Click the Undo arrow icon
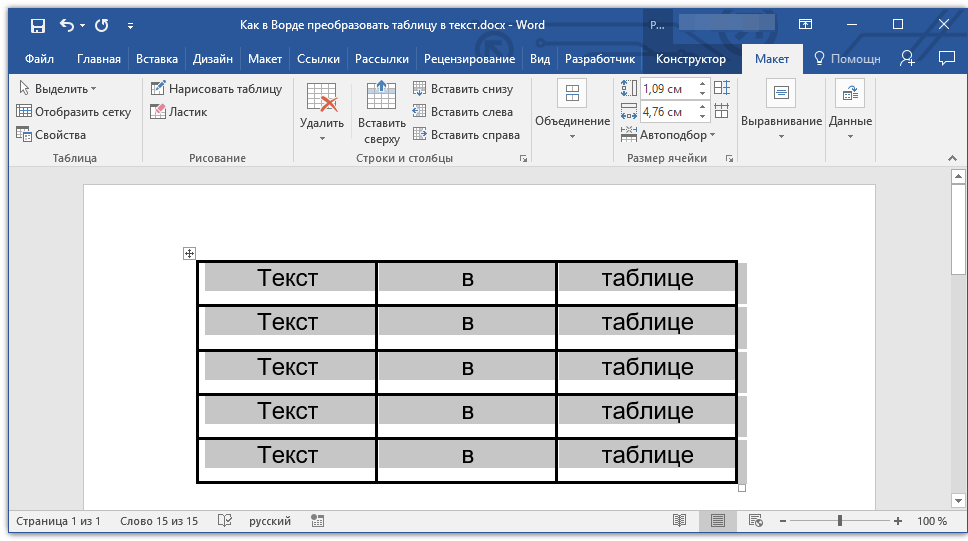This screenshot has height=541, width=968. click(67, 25)
